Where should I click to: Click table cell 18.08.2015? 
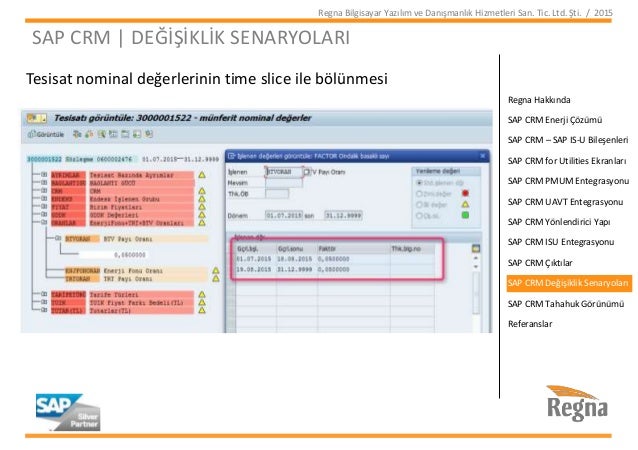(x=295, y=259)
